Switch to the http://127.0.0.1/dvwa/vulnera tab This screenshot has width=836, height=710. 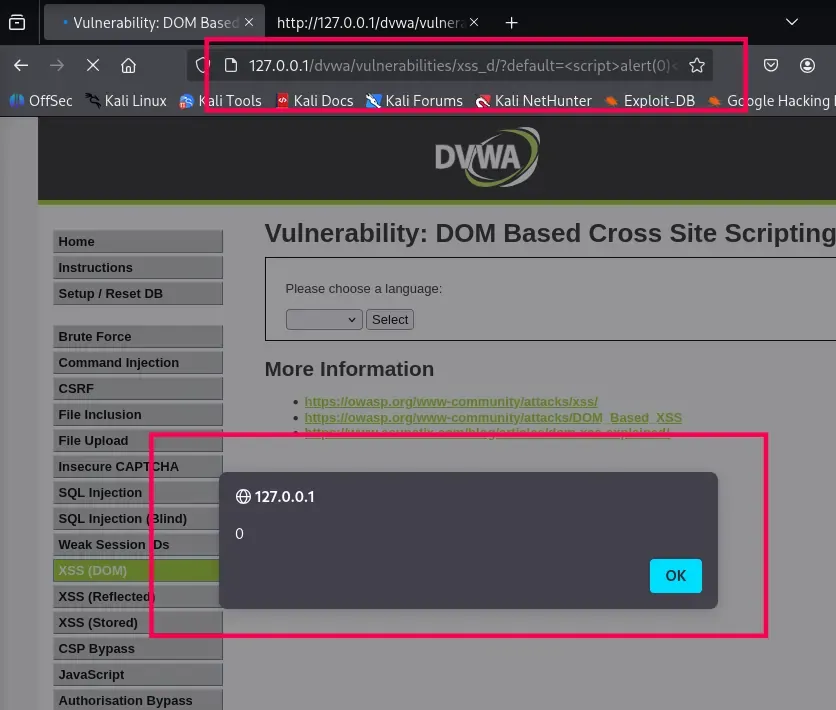[371, 22]
